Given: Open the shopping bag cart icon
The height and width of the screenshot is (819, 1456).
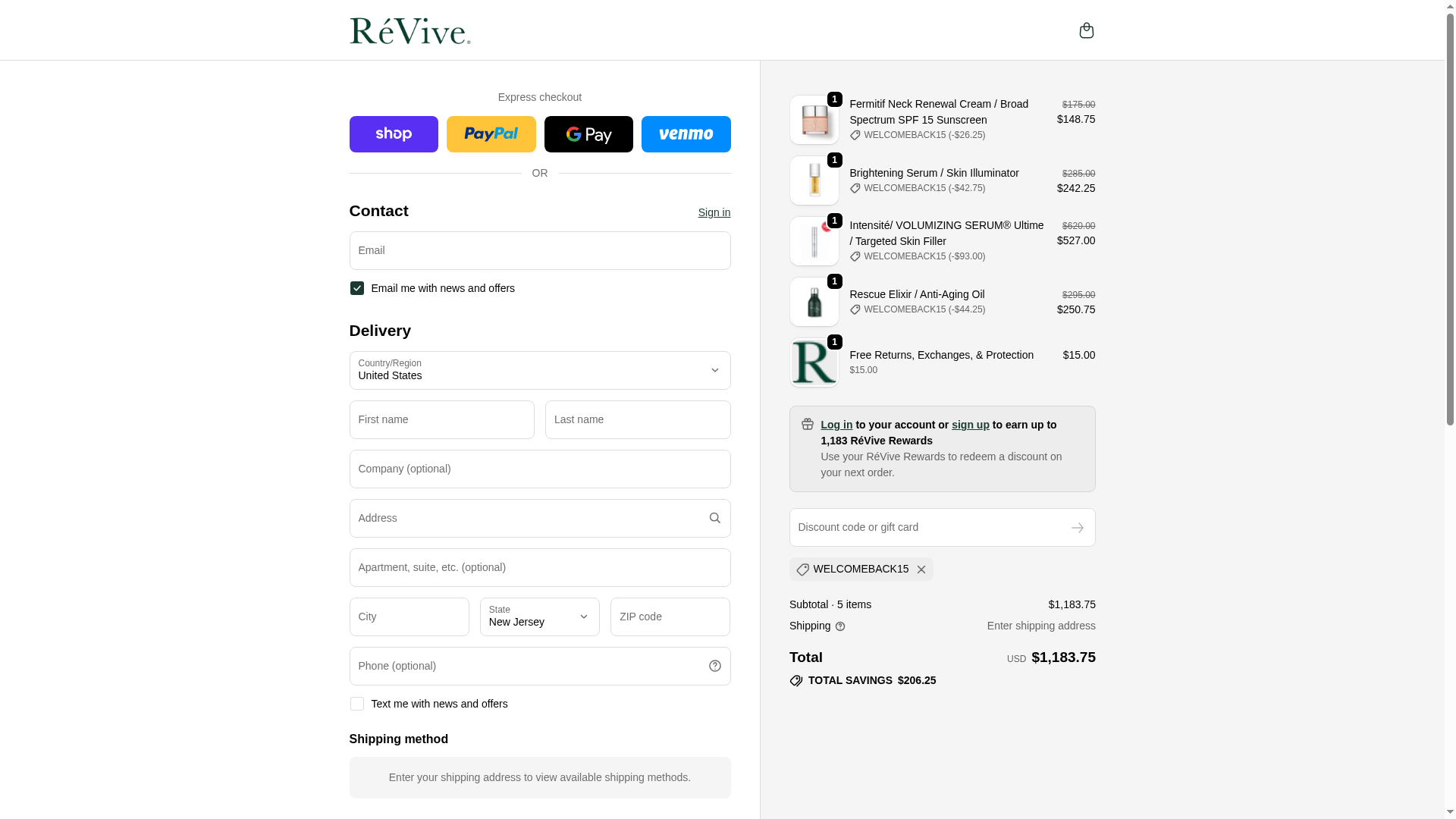Looking at the screenshot, I should (x=1086, y=30).
